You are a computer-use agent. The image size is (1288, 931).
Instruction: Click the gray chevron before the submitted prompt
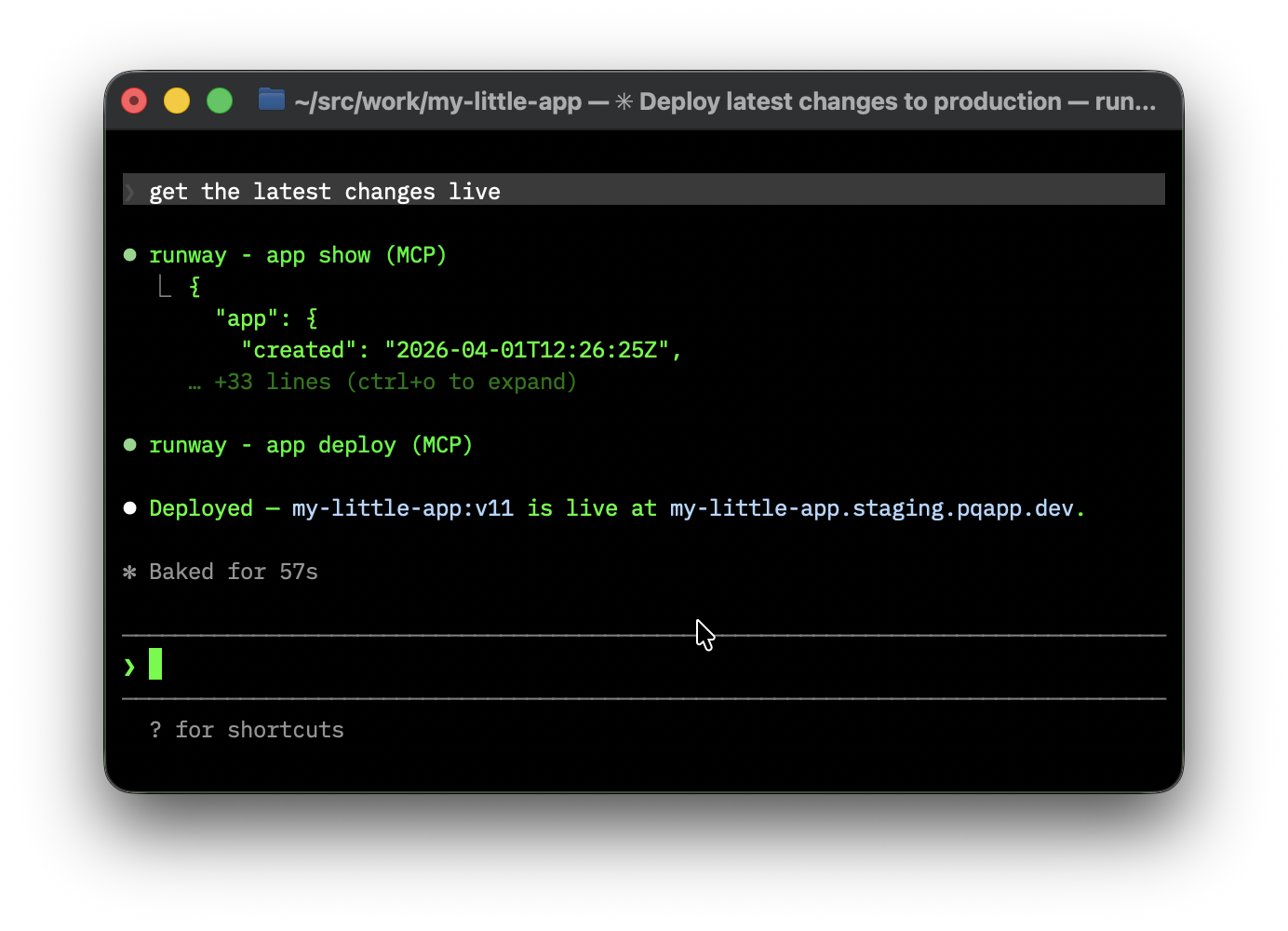130,192
